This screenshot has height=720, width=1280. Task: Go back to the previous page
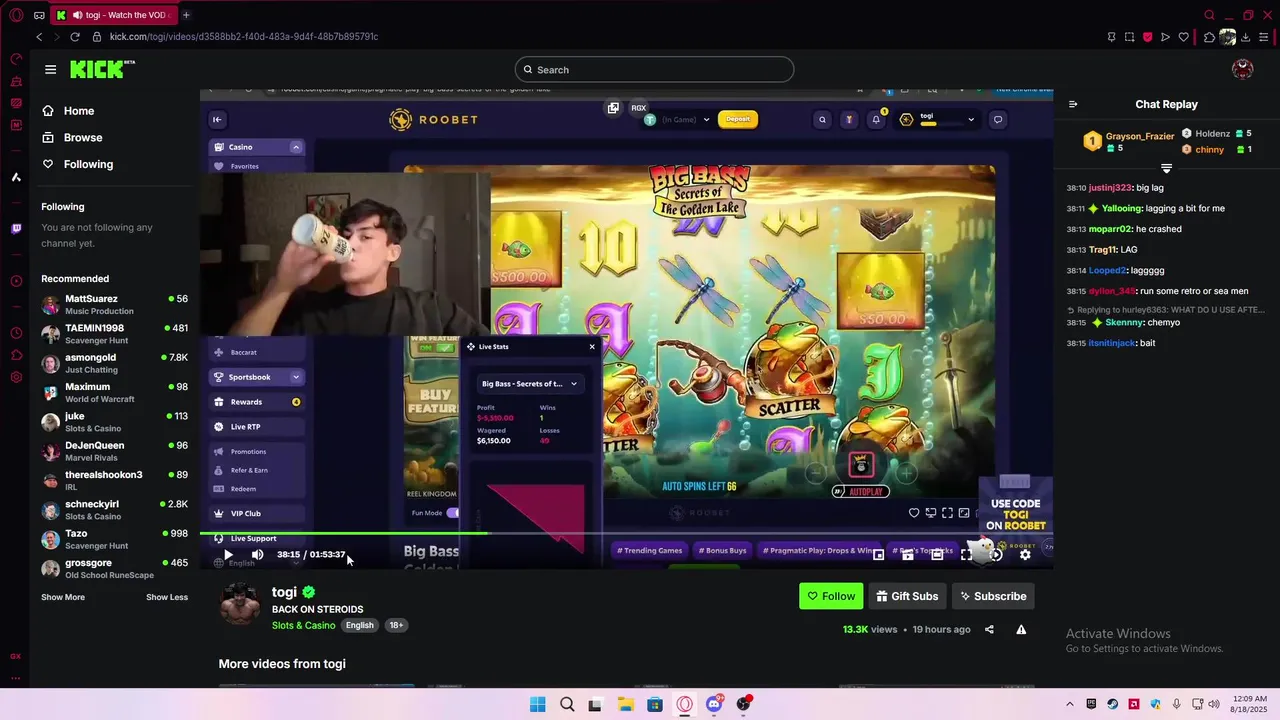pyautogui.click(x=39, y=37)
